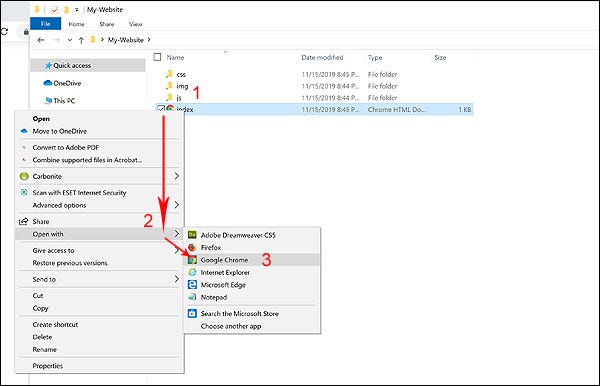The image size is (600, 386).
Task: Switch to the View ribbon tab
Action: click(x=135, y=24)
